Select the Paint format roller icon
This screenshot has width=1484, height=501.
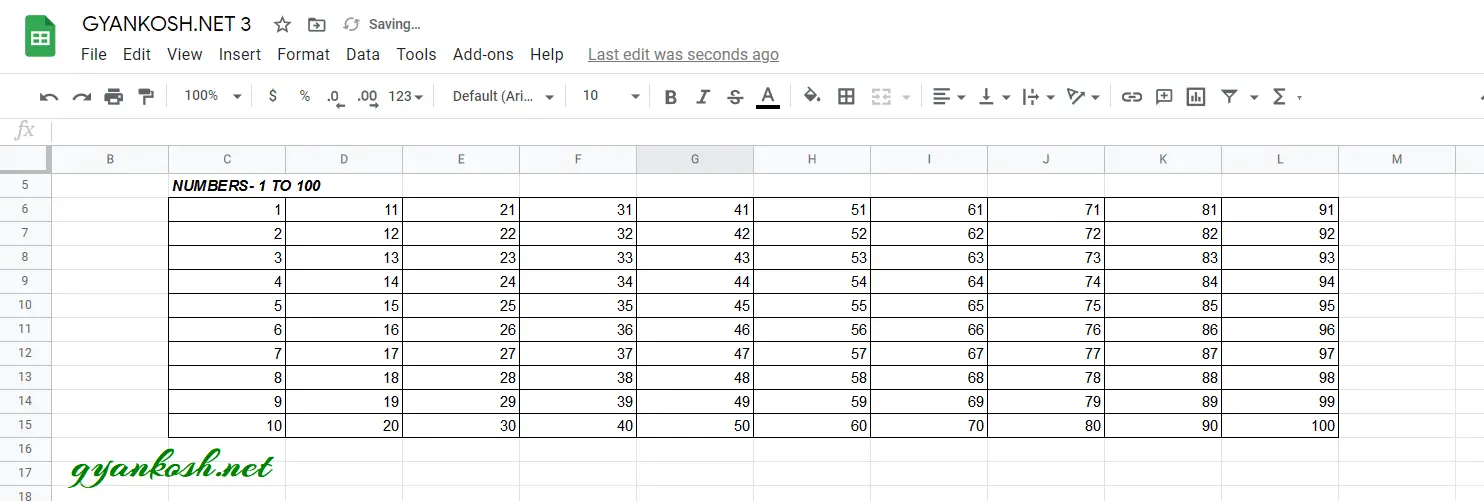(x=146, y=97)
